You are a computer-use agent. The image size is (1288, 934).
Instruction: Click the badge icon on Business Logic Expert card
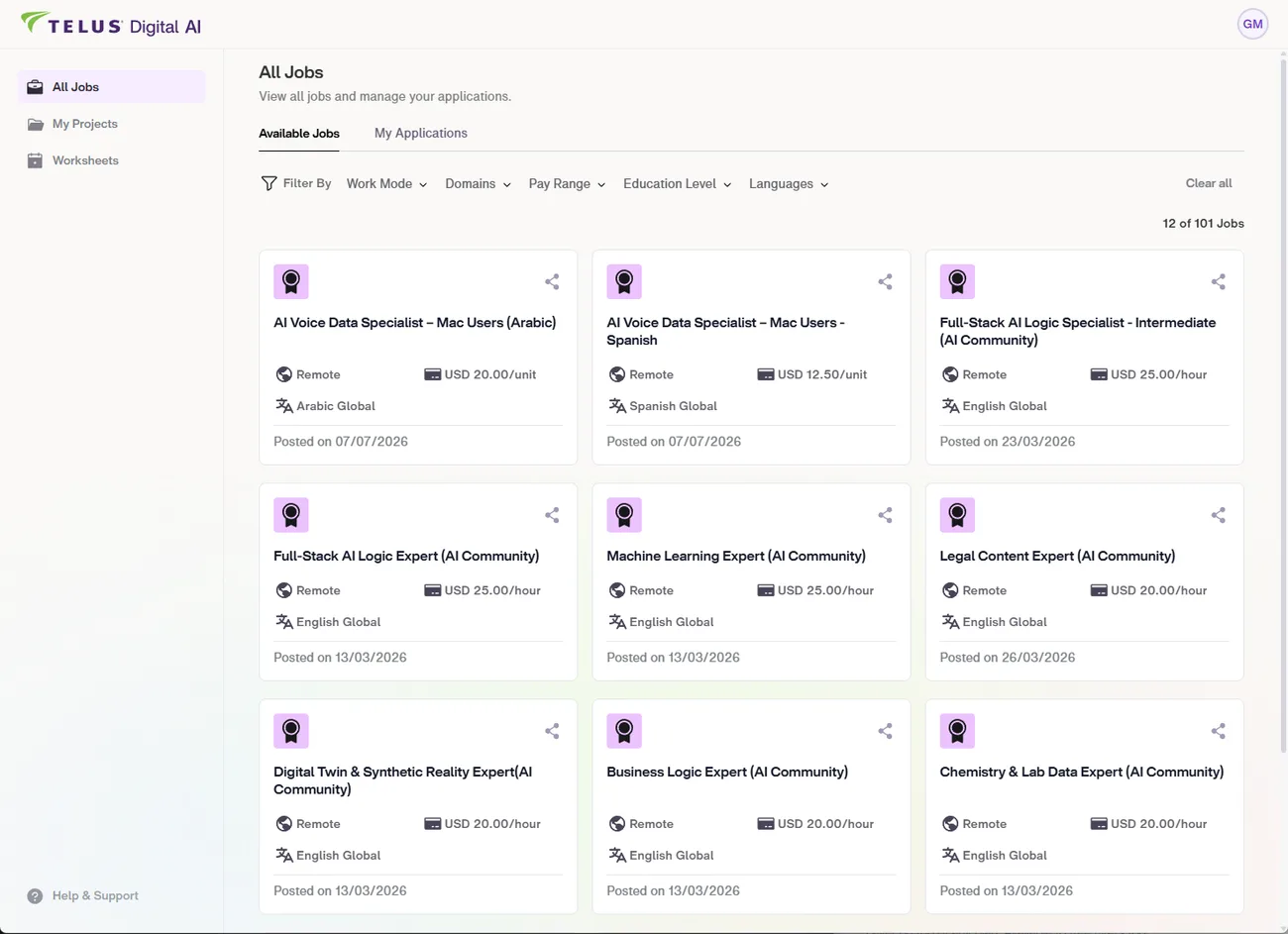(x=624, y=731)
